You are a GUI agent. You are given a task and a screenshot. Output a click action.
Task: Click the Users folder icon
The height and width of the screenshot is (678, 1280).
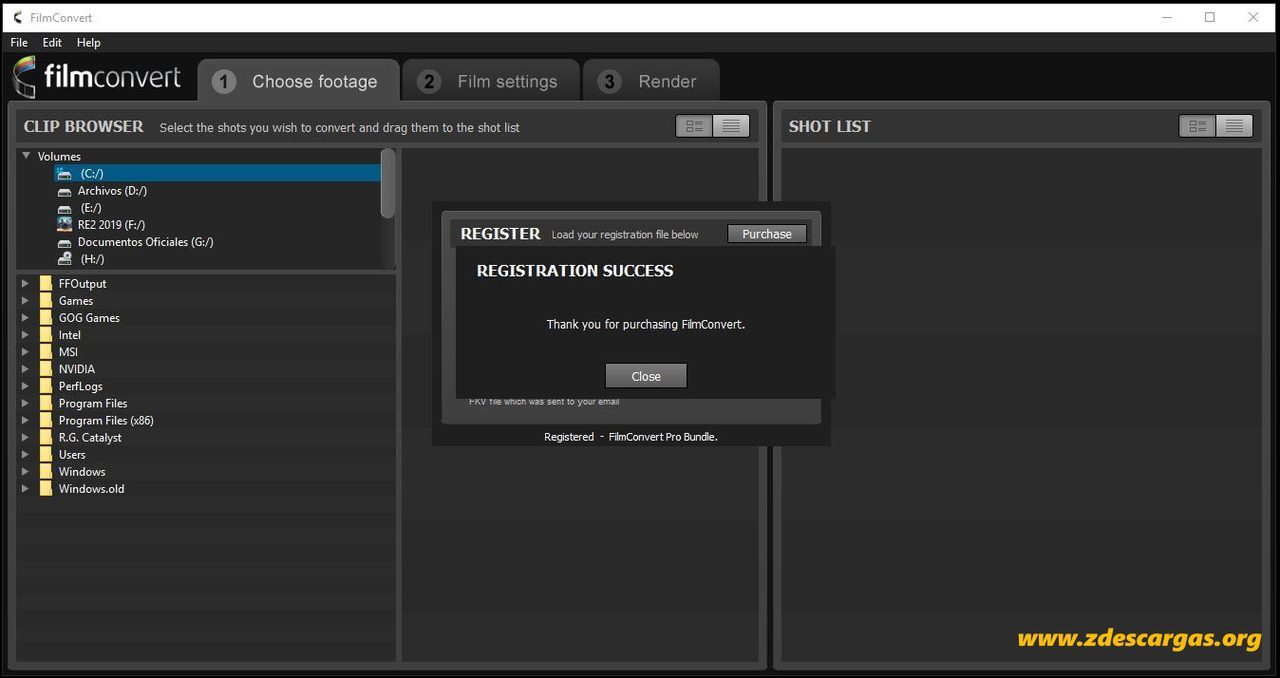tap(46, 454)
